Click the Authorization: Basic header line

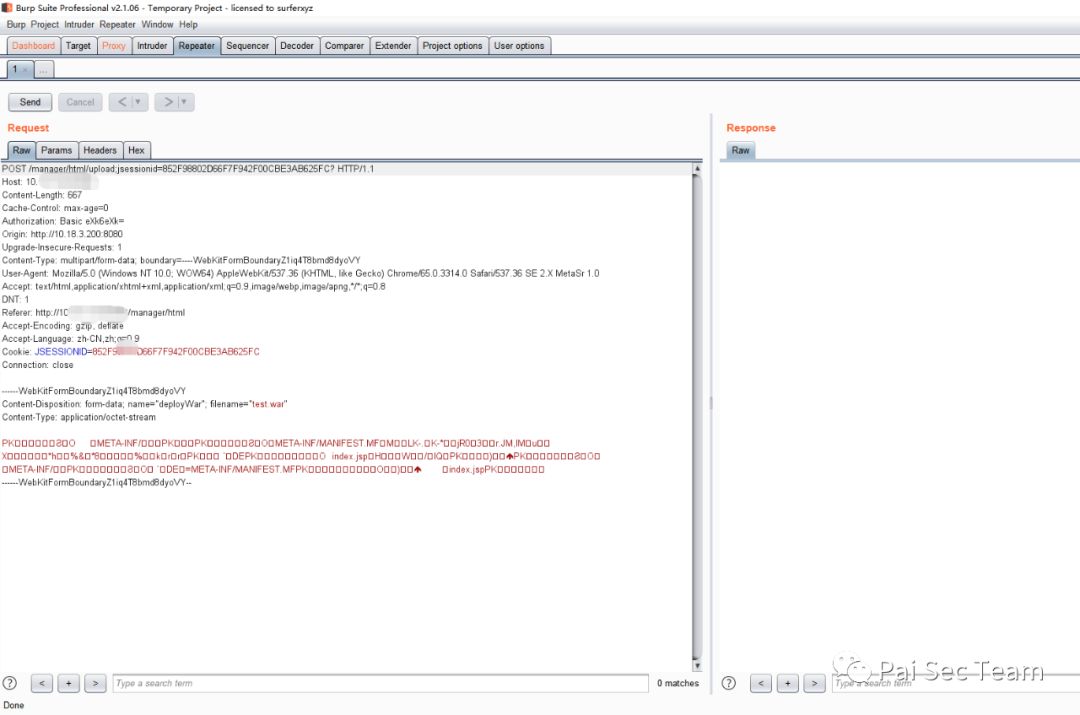63,221
